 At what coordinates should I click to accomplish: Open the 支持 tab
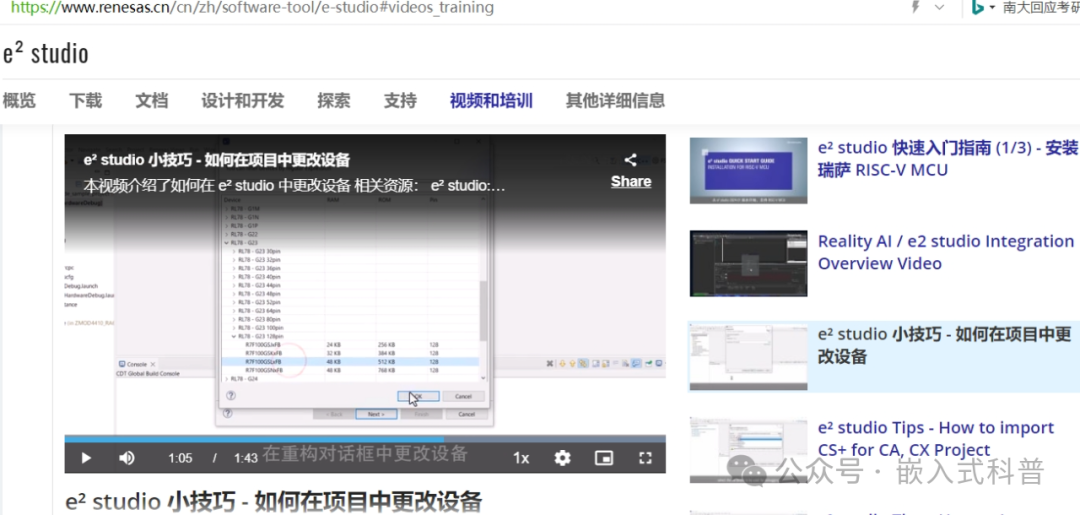(400, 101)
